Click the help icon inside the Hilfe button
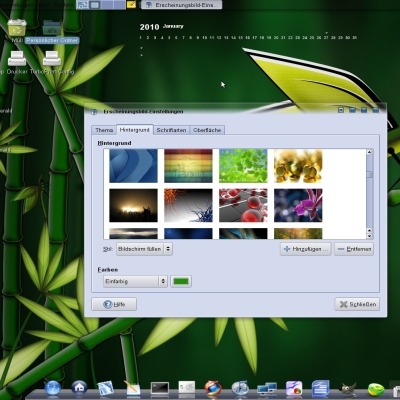Viewport: 400px width, 400px height. point(107,304)
